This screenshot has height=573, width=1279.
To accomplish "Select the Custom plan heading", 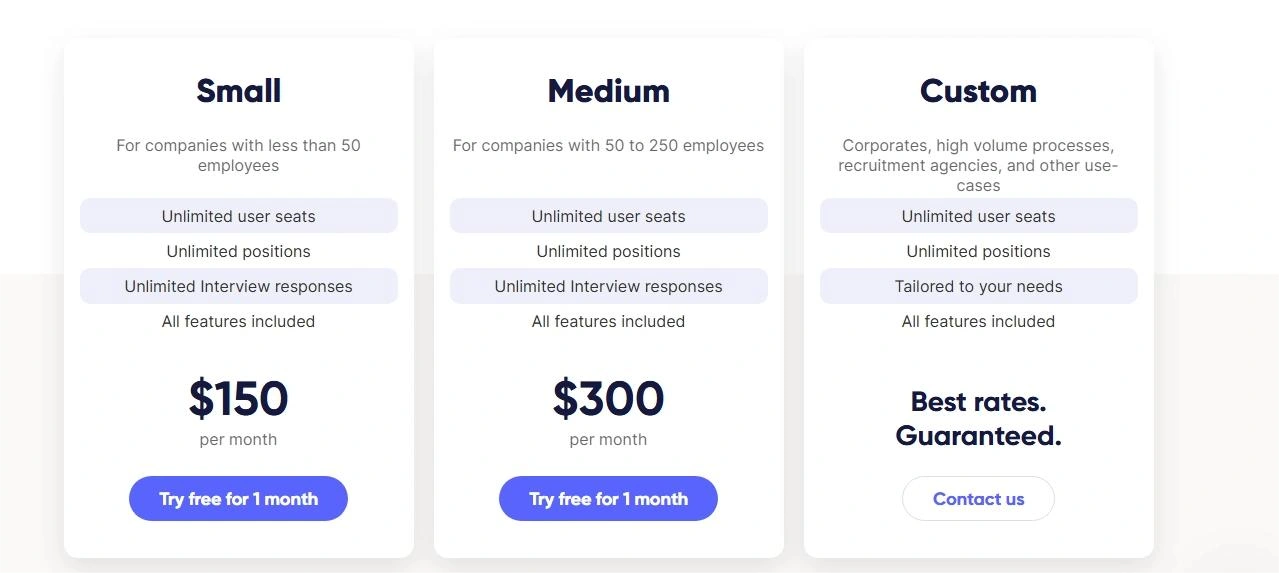I will (978, 91).
